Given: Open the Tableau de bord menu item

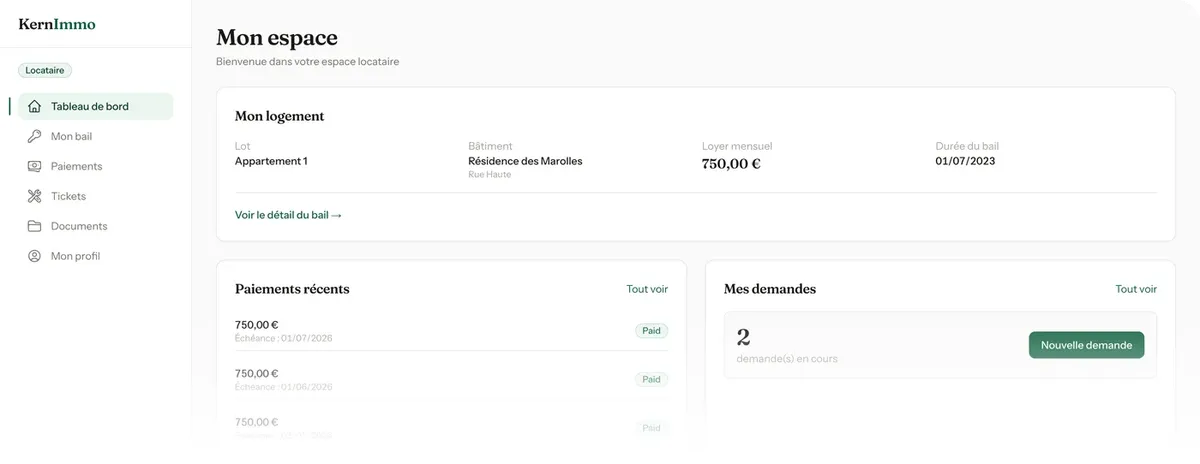Looking at the screenshot, I should tap(95, 106).
